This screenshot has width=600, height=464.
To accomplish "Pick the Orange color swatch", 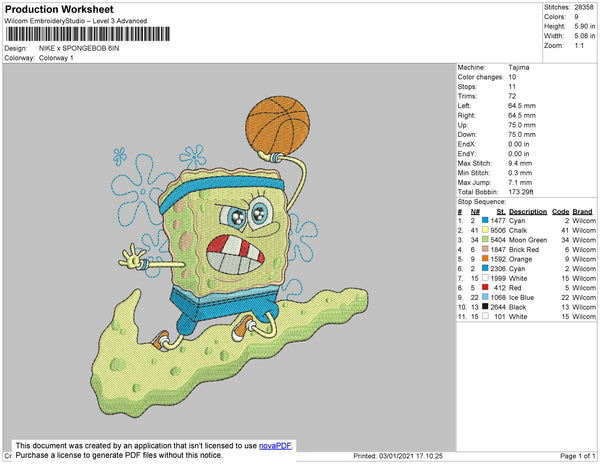I will [485, 259].
